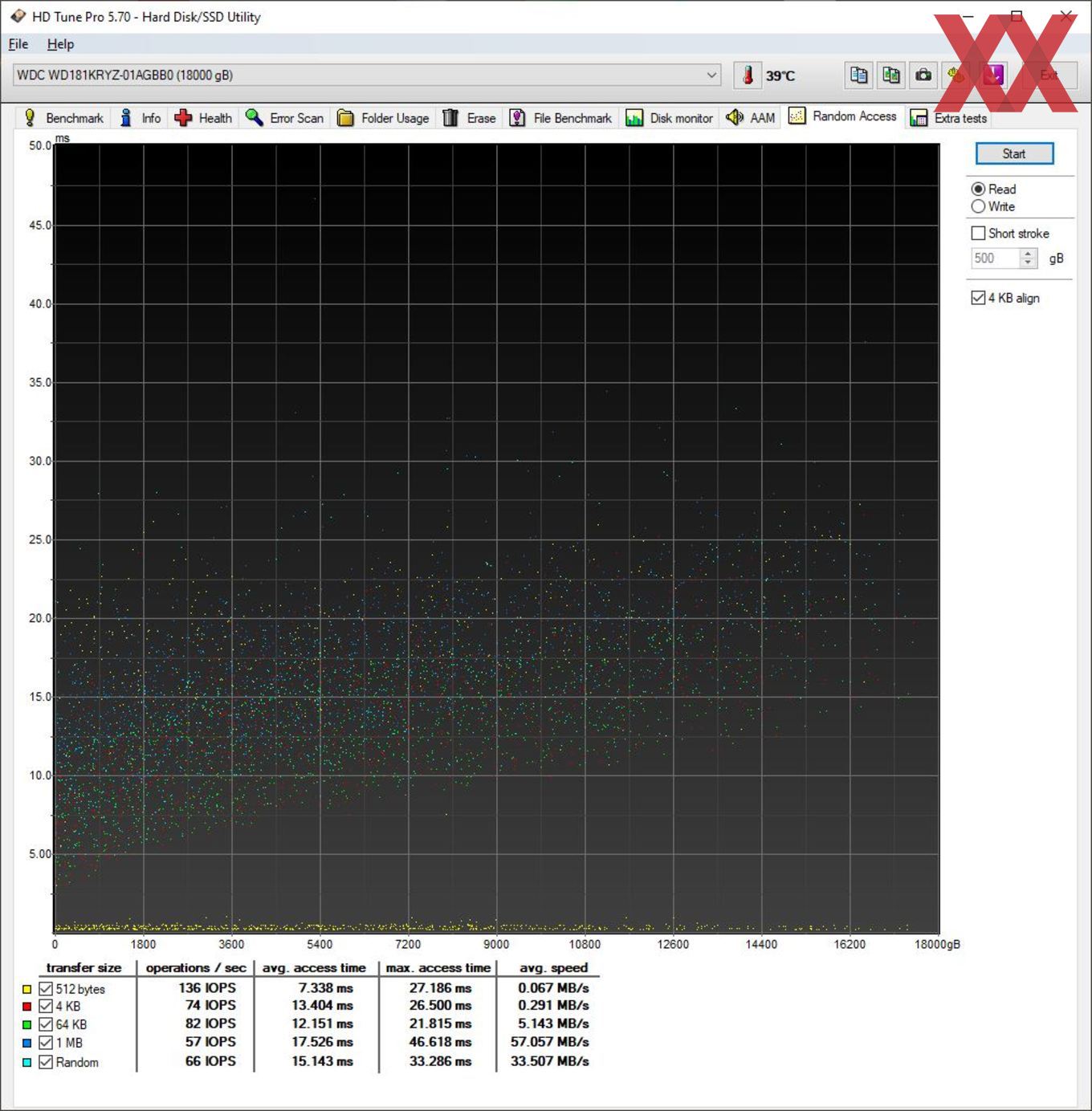Copy screenshot to clipboard icon
This screenshot has height=1111, width=1092.
pyautogui.click(x=891, y=75)
